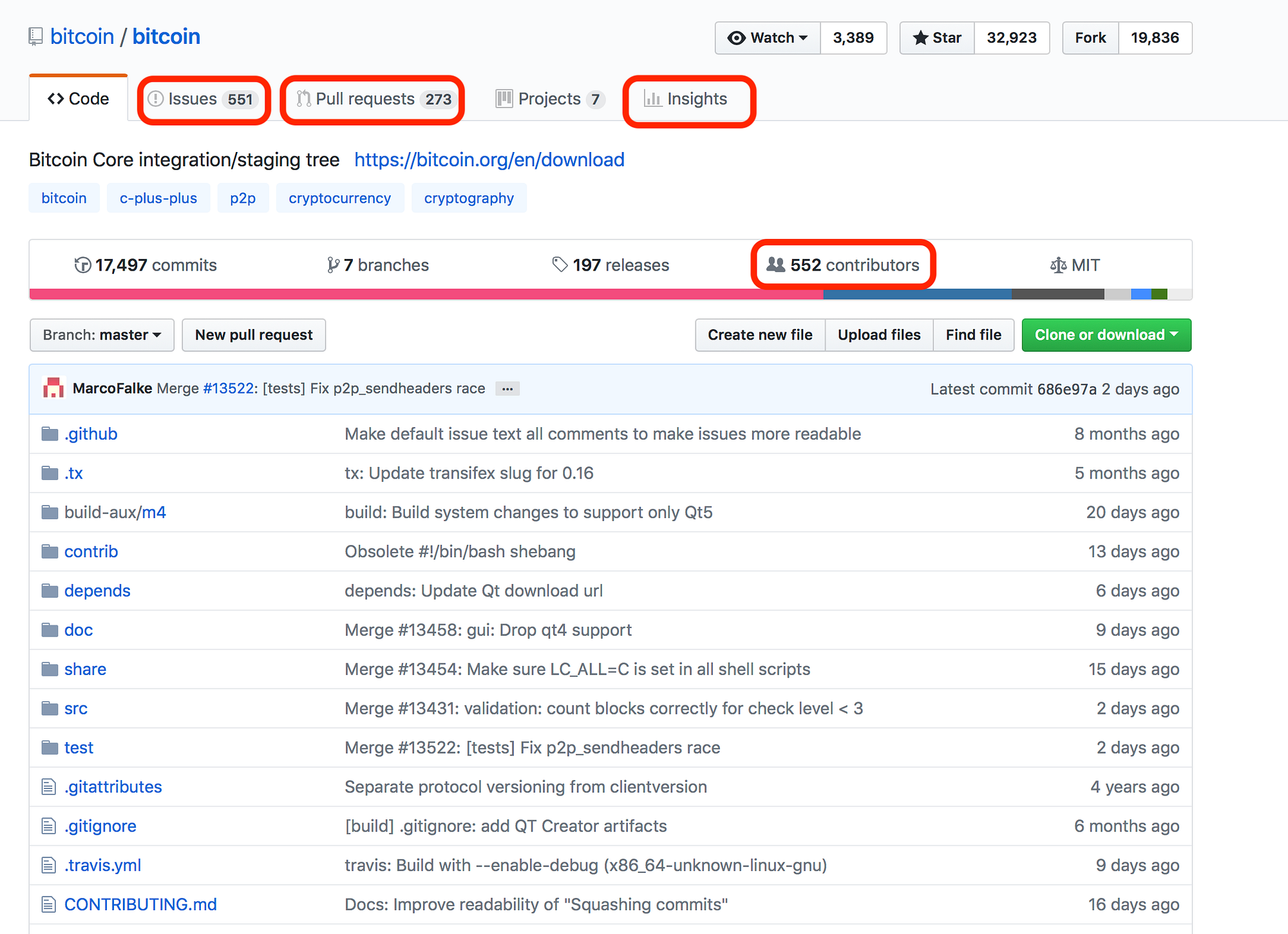
Task: Click the file icon next to .gitattributes
Action: point(49,787)
